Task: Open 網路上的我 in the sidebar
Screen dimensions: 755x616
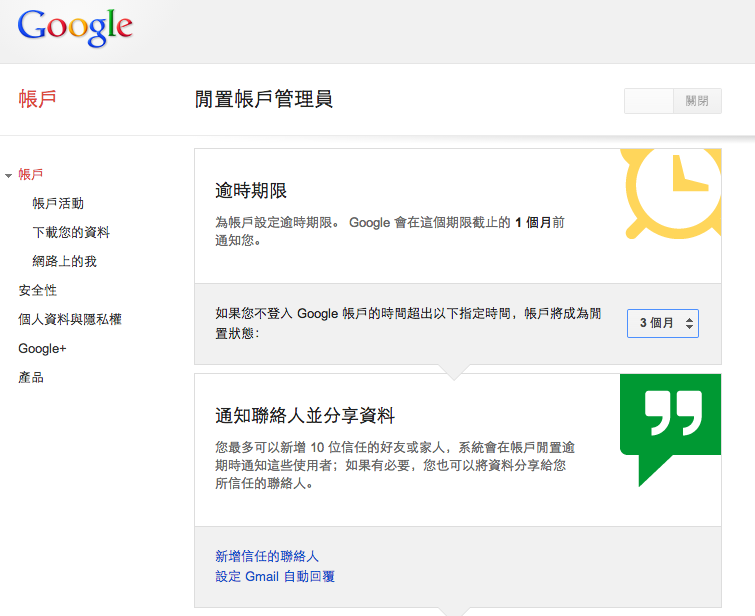Action: 65,261
